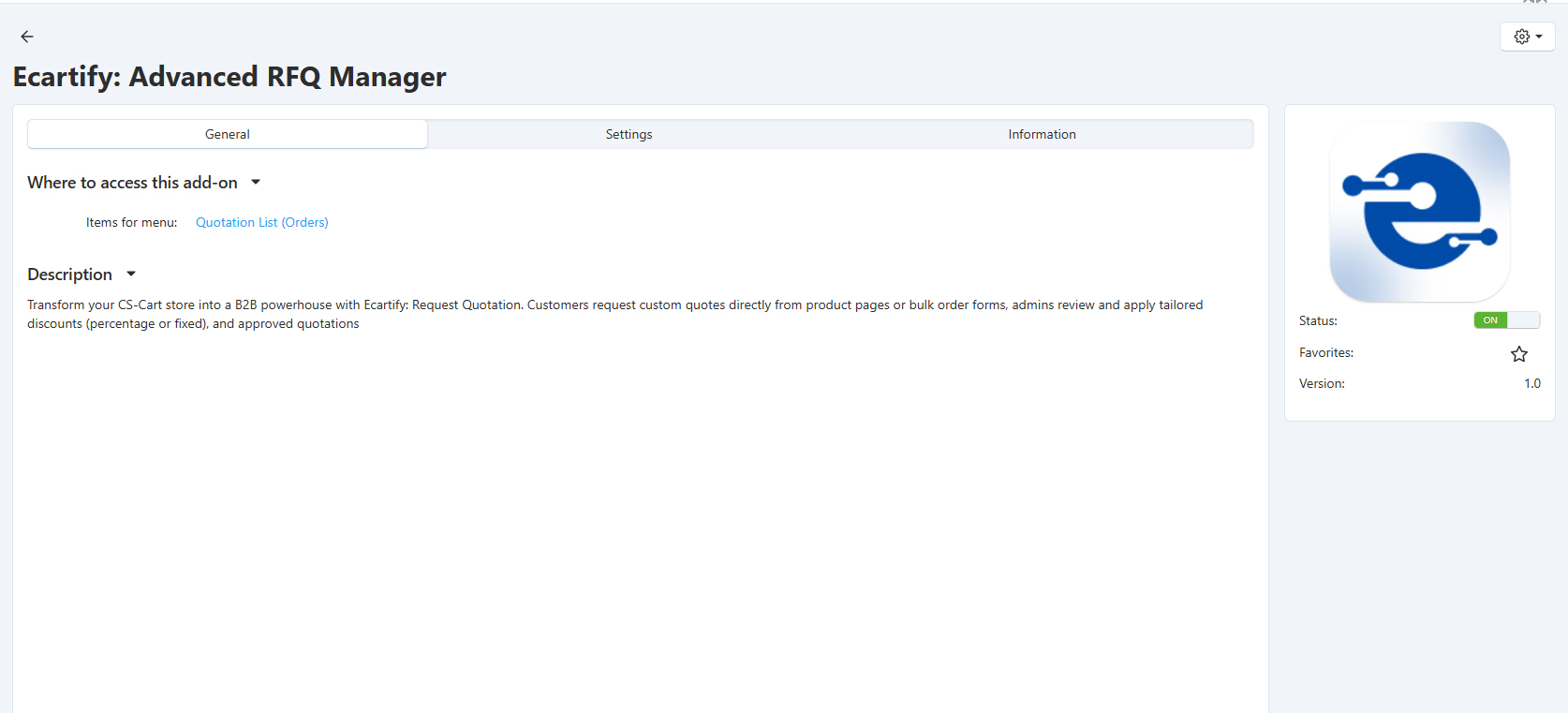Click the grey handle of Status switch
The height and width of the screenshot is (713, 1568).
coord(1523,320)
